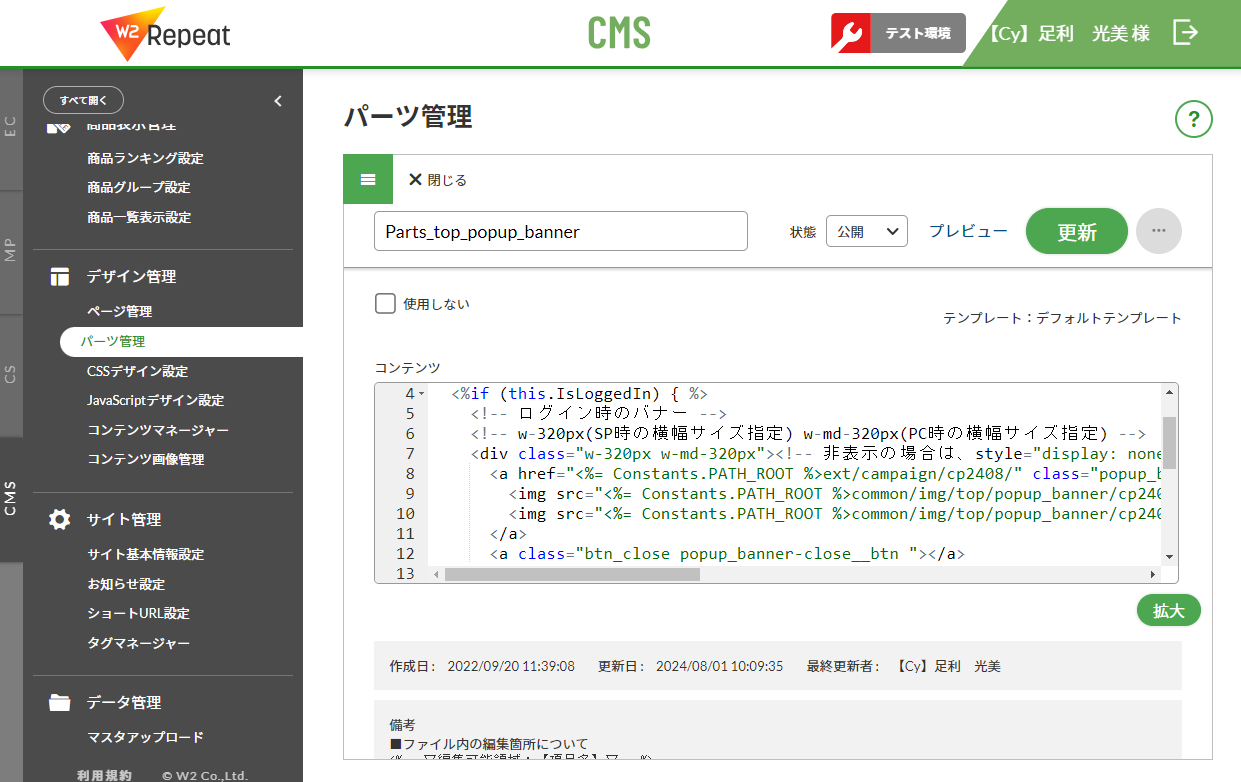Click the 拡大 button
Image resolution: width=1241 pixels, height=782 pixels.
(x=1168, y=610)
